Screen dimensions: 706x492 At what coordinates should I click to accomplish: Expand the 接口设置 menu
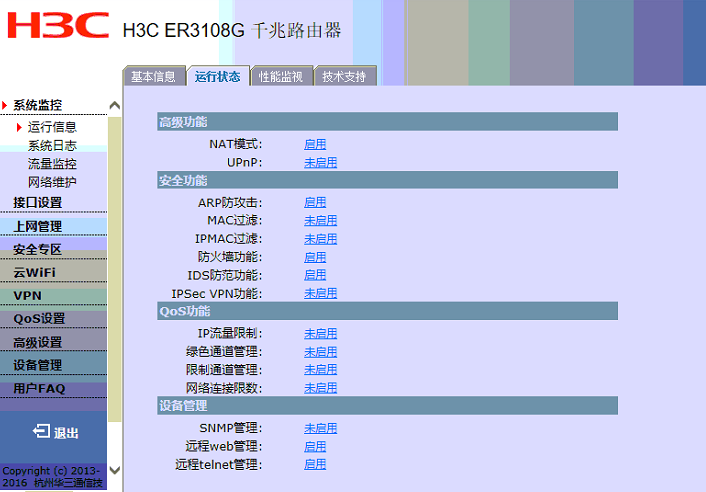[38, 203]
